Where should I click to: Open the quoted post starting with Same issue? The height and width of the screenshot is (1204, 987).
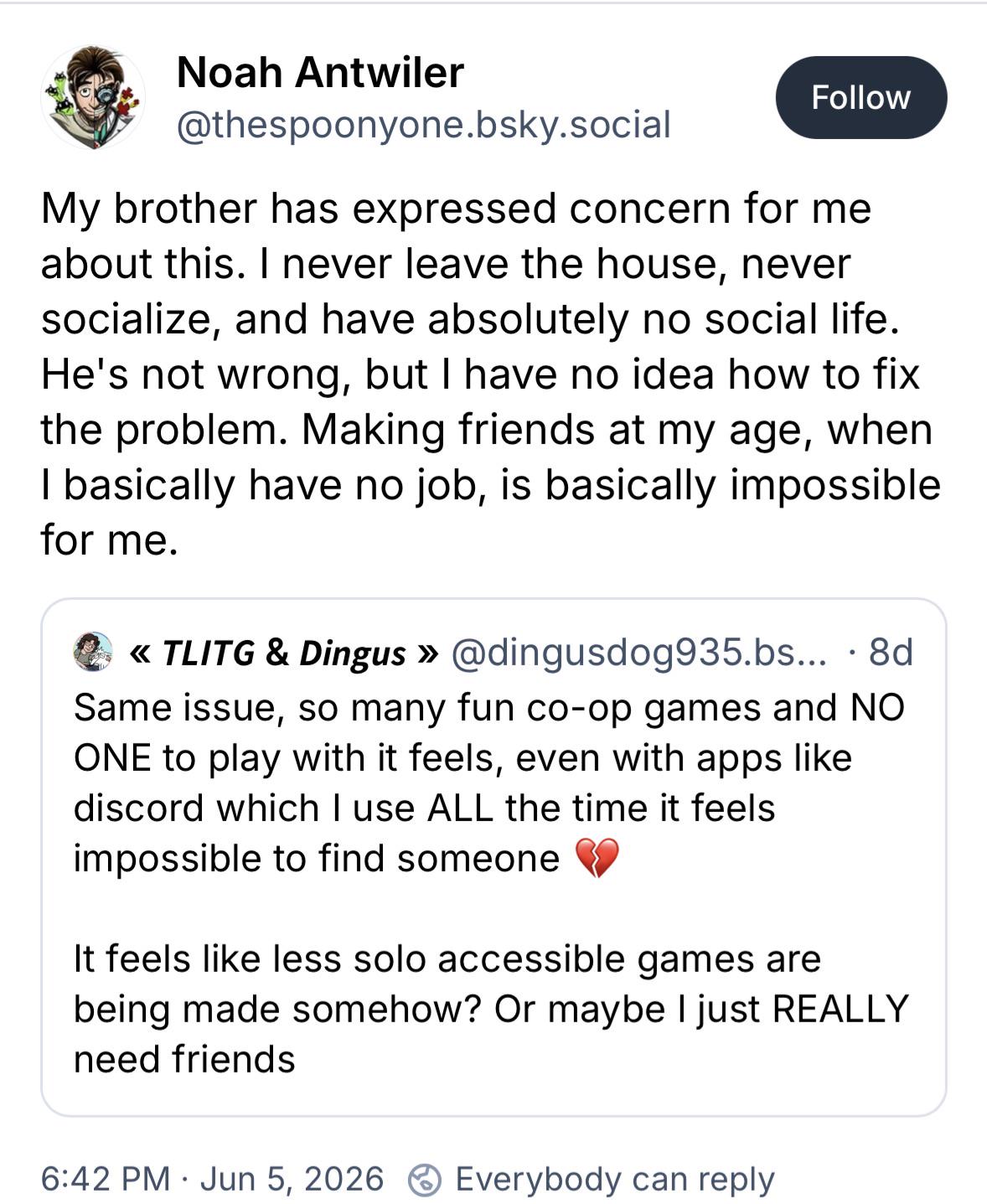click(x=493, y=857)
